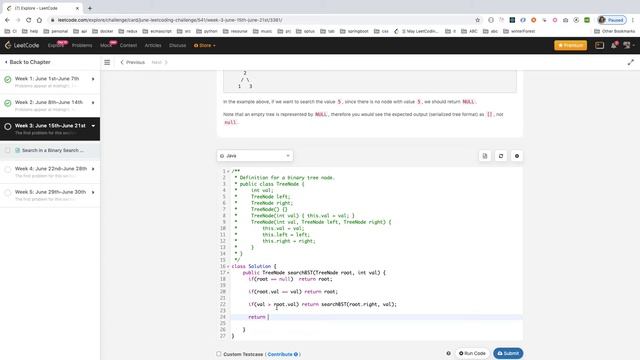Click Run Code button
Image resolution: width=640 pixels, height=360 pixels.
[x=472, y=353]
